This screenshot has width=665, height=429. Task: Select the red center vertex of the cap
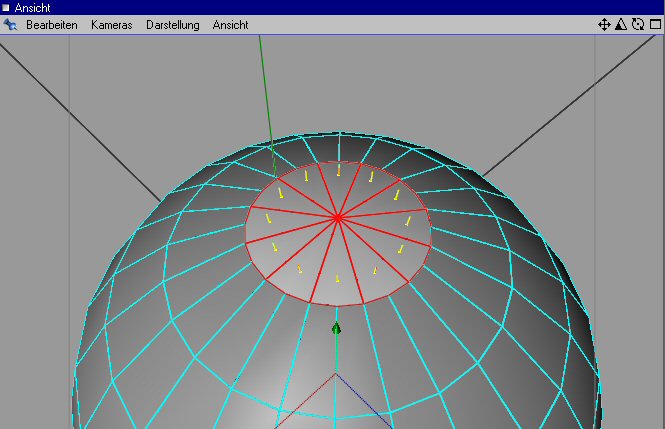coord(338,216)
